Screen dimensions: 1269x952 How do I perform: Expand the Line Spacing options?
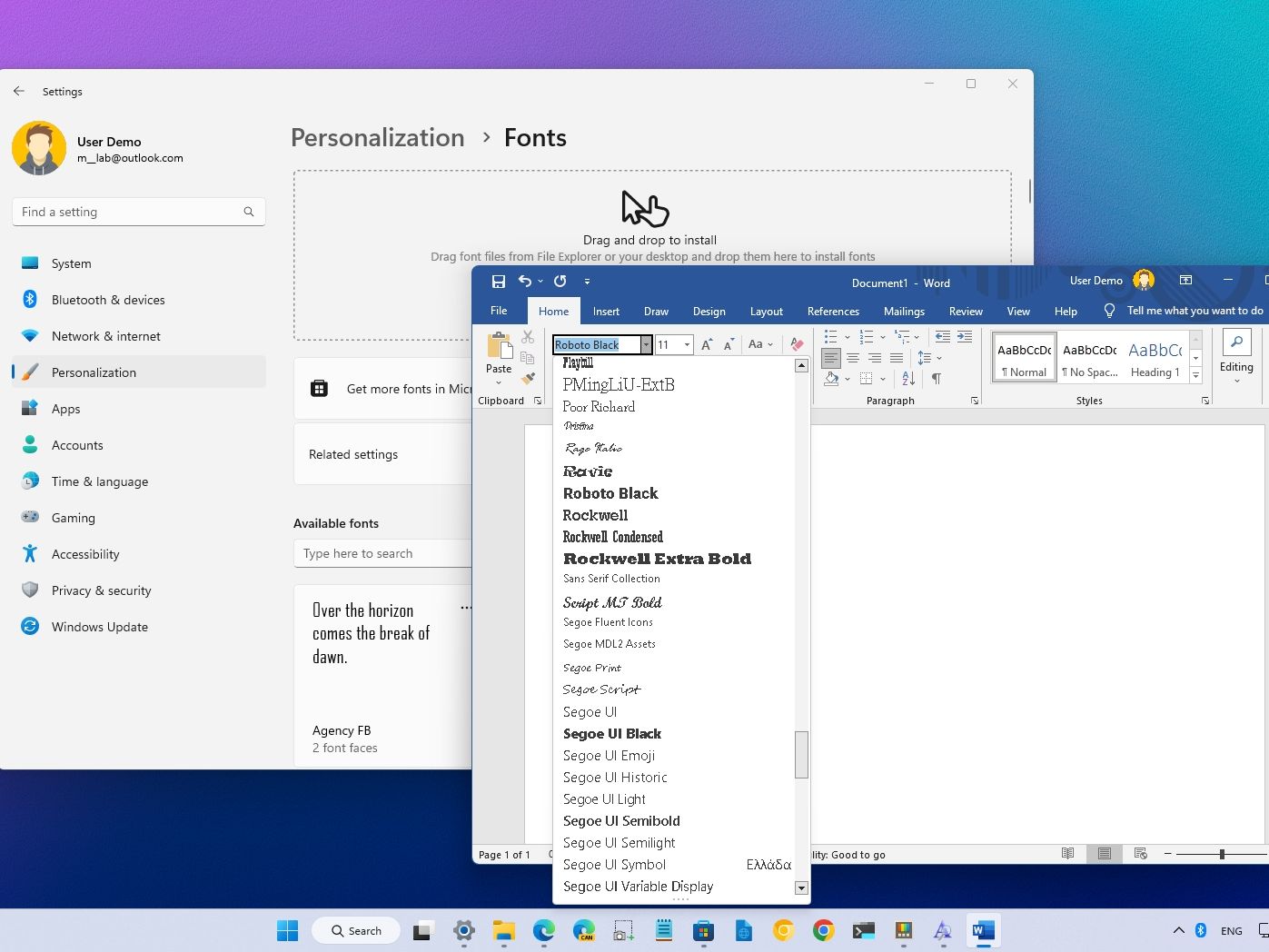(x=938, y=358)
